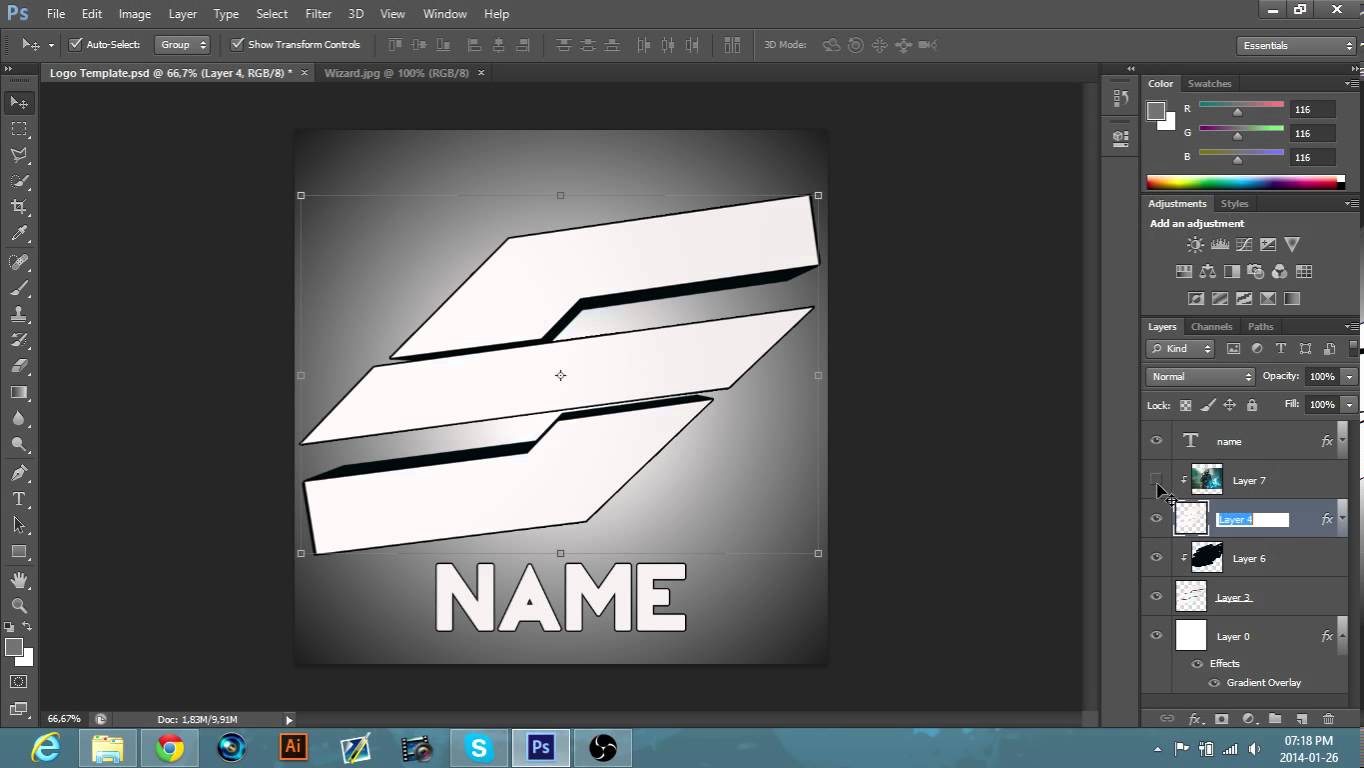Select the Path Selection tool
Image resolution: width=1364 pixels, height=768 pixels.
pyautogui.click(x=19, y=525)
